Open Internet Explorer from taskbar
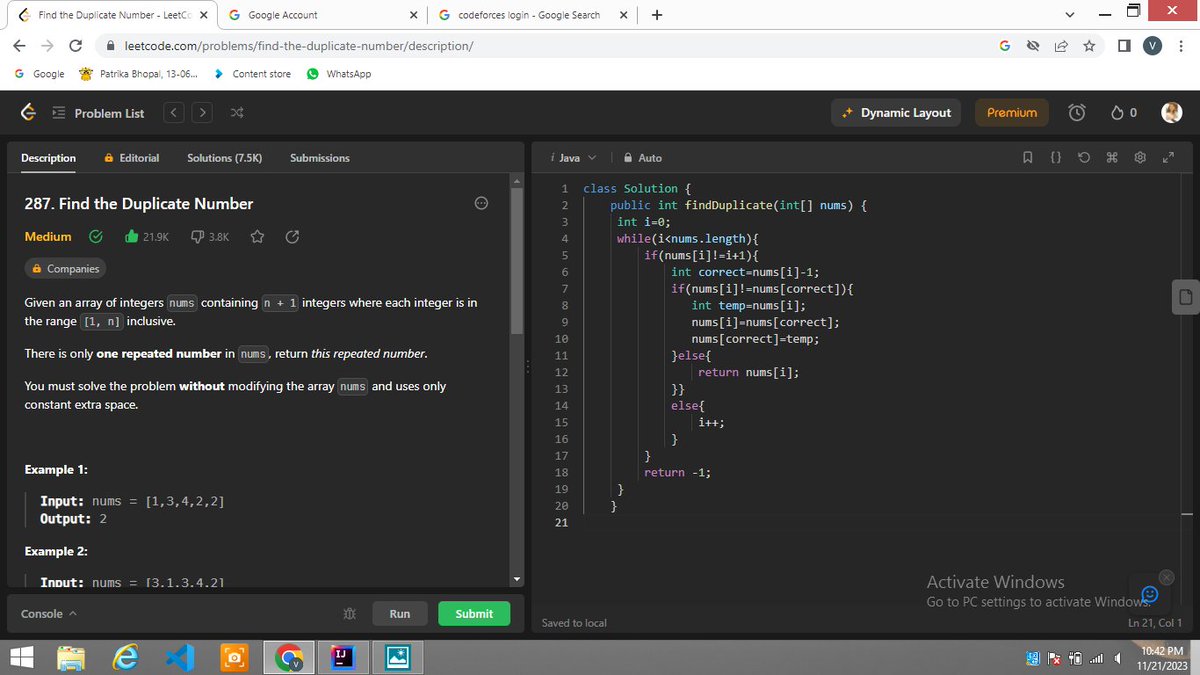Viewport: 1200px width, 675px height. coord(126,658)
